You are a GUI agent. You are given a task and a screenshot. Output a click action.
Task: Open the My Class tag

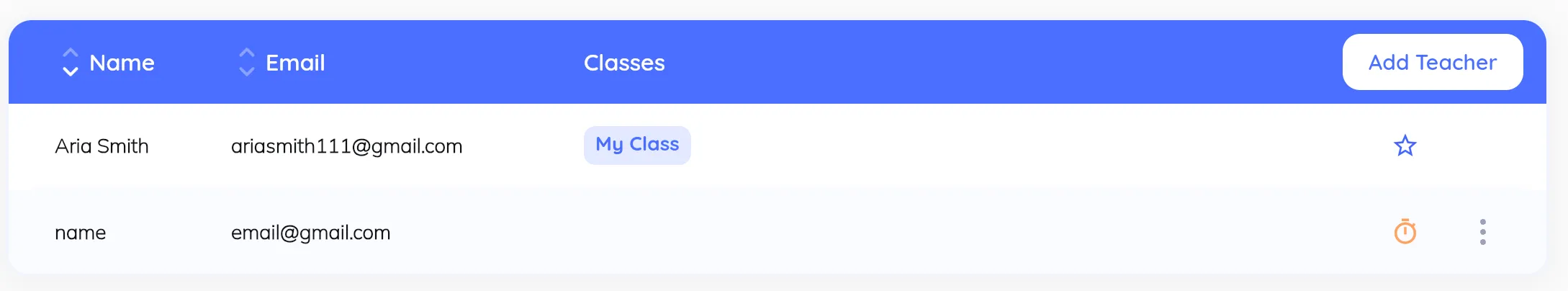tap(636, 145)
